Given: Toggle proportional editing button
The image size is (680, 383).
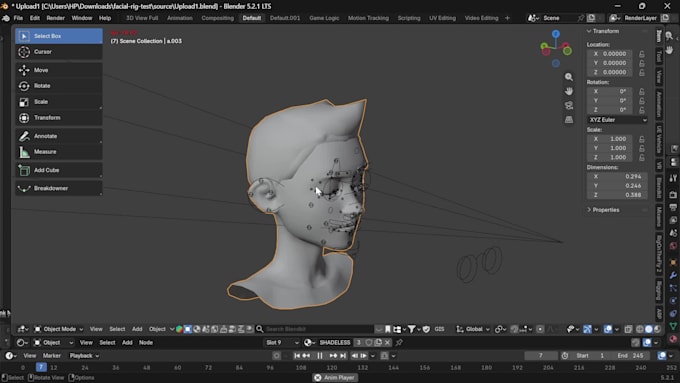Looking at the screenshot, I should coord(540,329).
